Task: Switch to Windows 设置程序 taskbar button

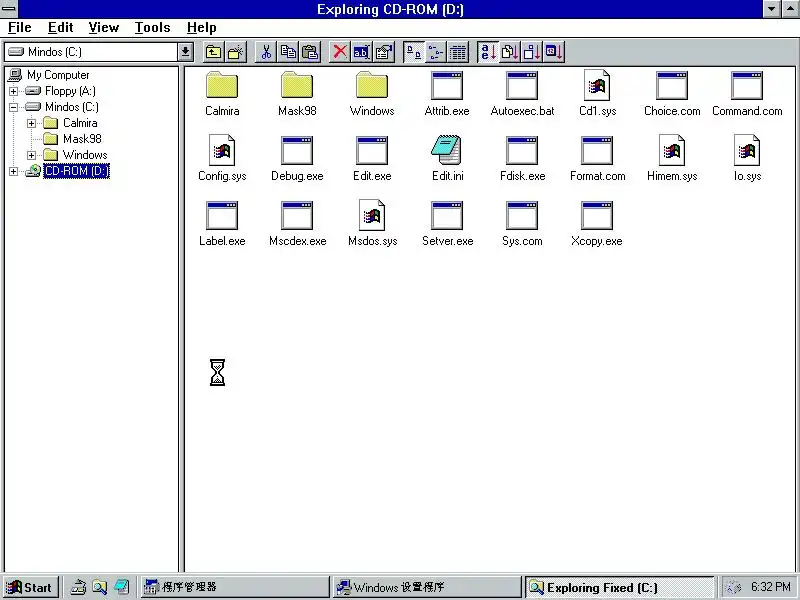Action: (x=427, y=587)
